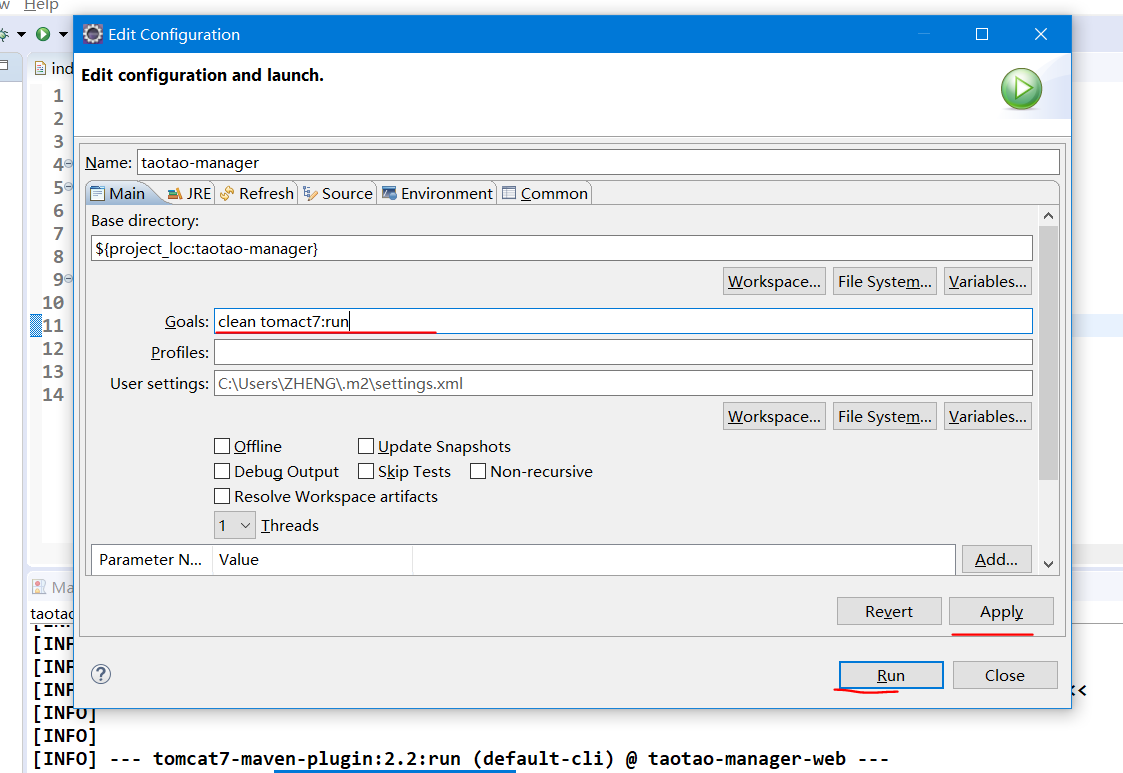Collapse the fold marker at line 4
Image resolution: width=1123 pixels, height=773 pixels.
[x=68, y=163]
